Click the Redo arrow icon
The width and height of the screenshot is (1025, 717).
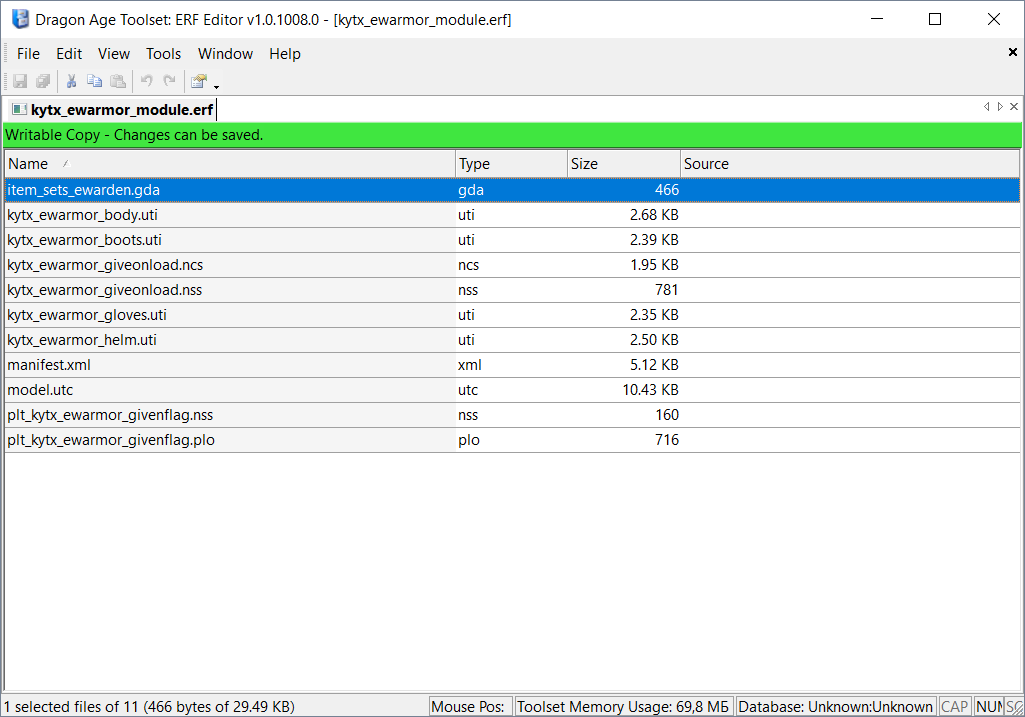(169, 81)
